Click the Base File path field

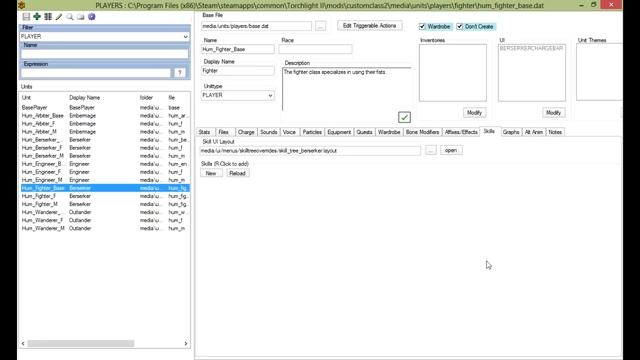click(256, 26)
